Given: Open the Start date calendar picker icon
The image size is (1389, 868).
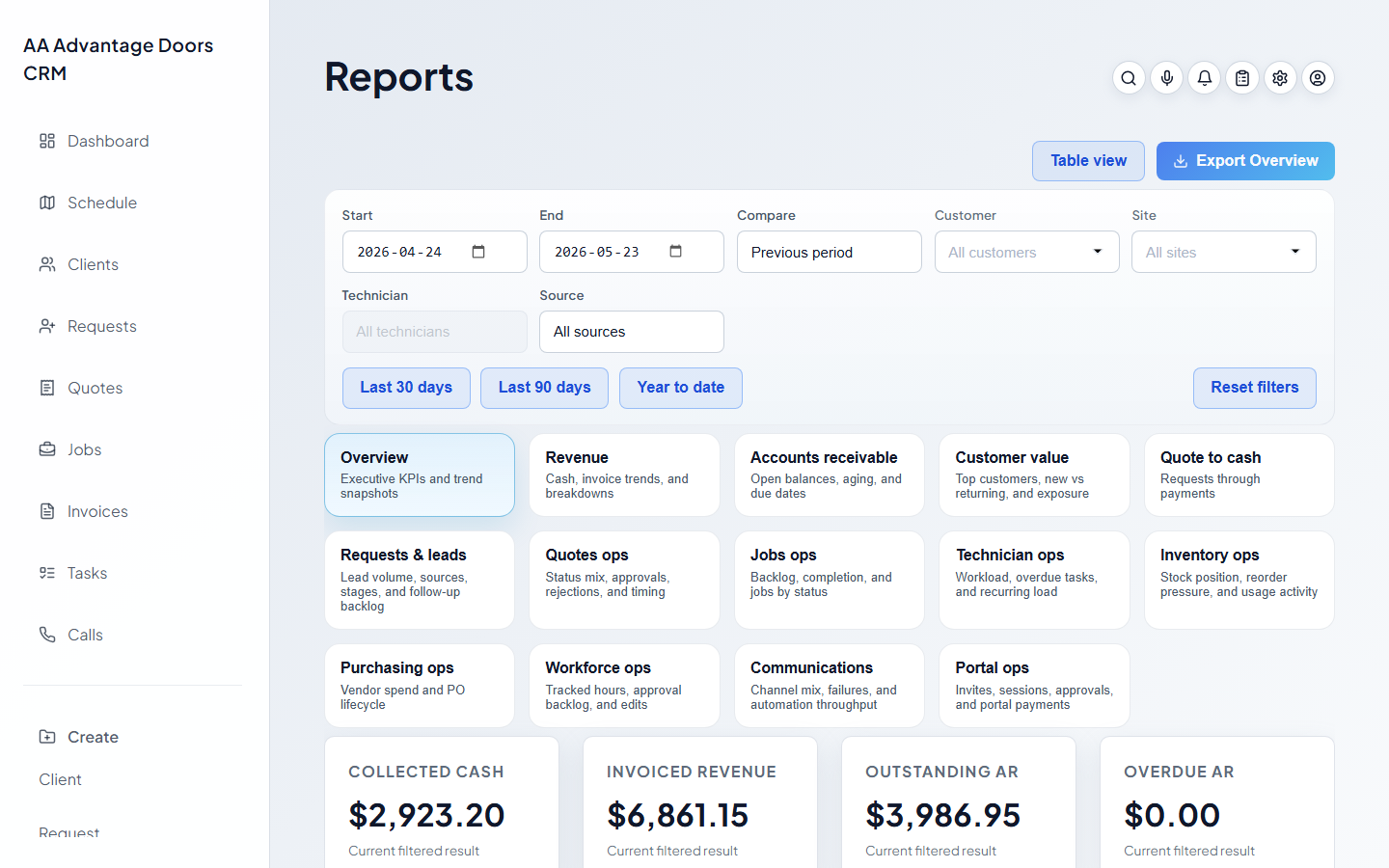Looking at the screenshot, I should pyautogui.click(x=478, y=252).
